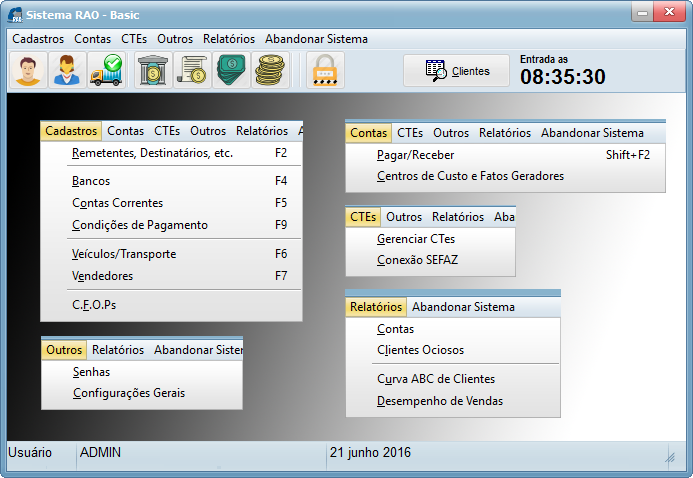Viewport: 693px width, 478px height.
Task: Choose the C.F.O.Ps entry
Action: [x=171, y=305]
